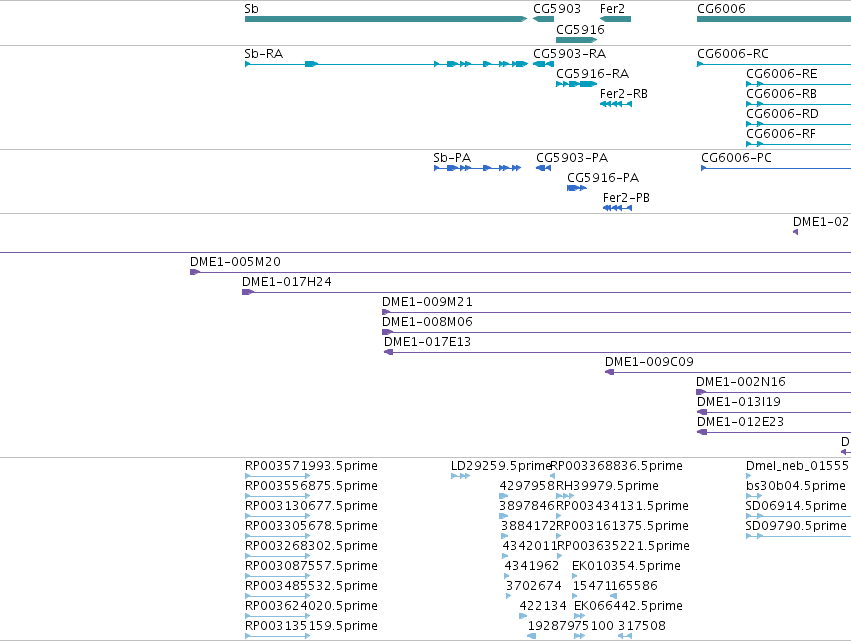Click the RP003368836.5prime EST label

coord(617,466)
